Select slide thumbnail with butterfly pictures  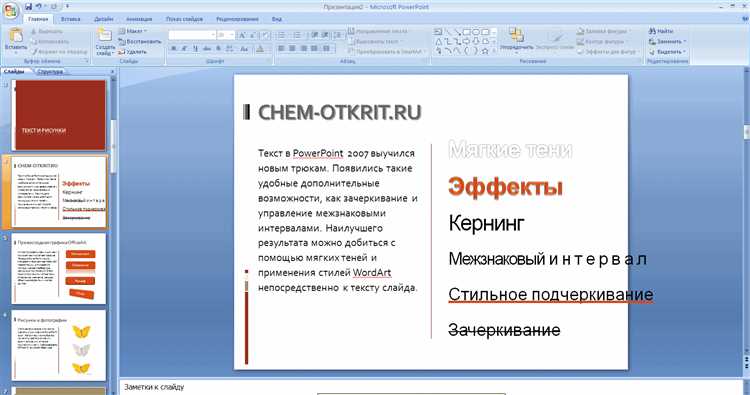58,346
